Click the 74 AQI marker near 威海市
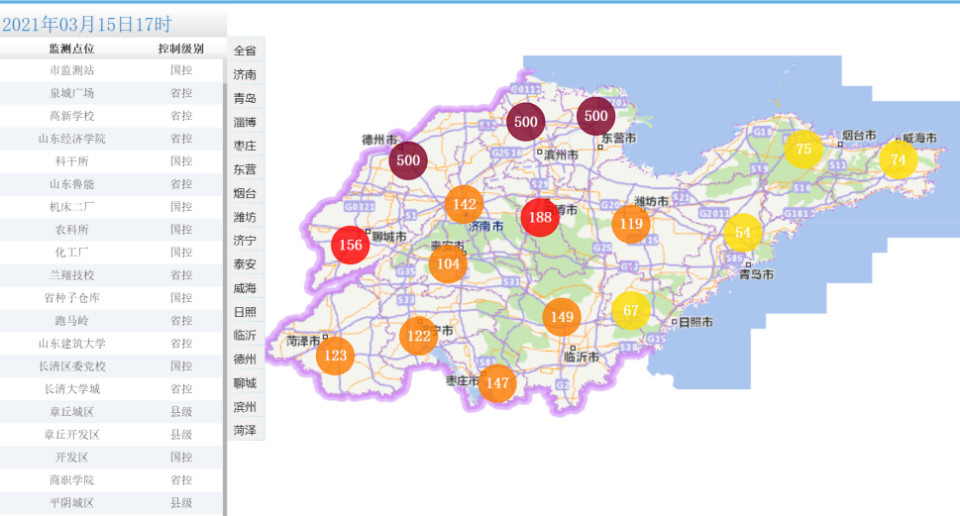The width and height of the screenshot is (960, 516). pyautogui.click(x=898, y=160)
